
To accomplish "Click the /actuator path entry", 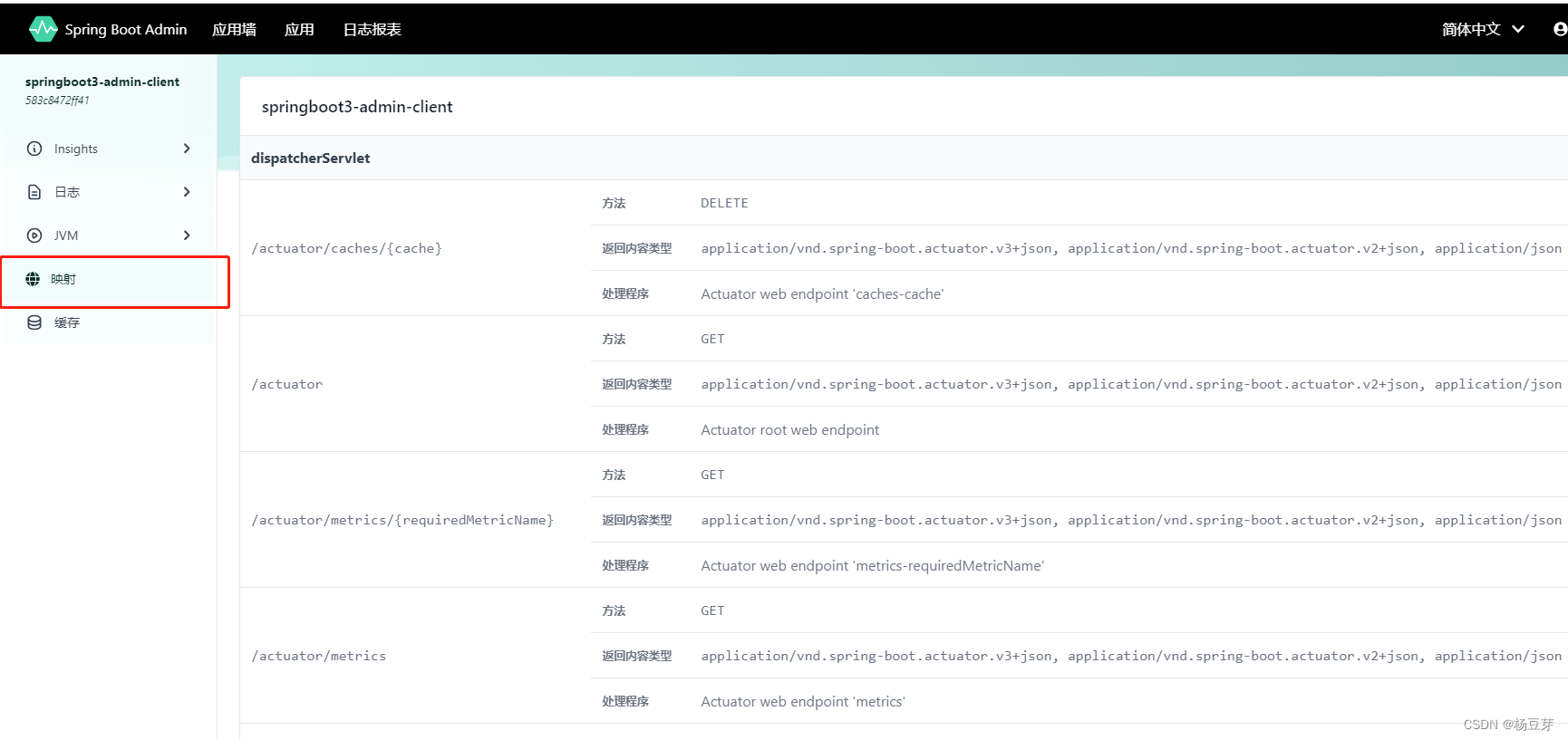I will [286, 384].
